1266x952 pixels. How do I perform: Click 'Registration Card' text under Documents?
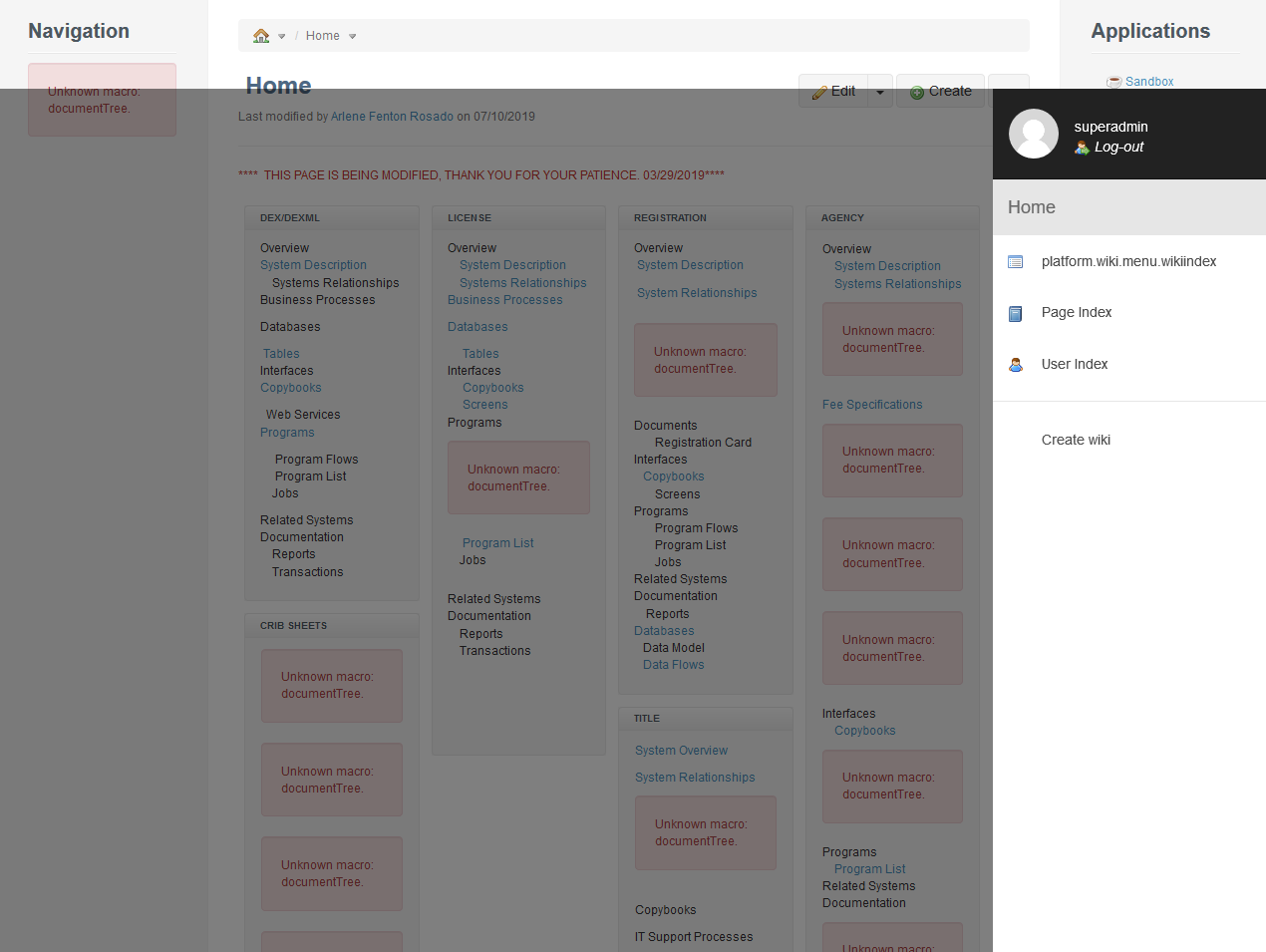click(x=703, y=443)
